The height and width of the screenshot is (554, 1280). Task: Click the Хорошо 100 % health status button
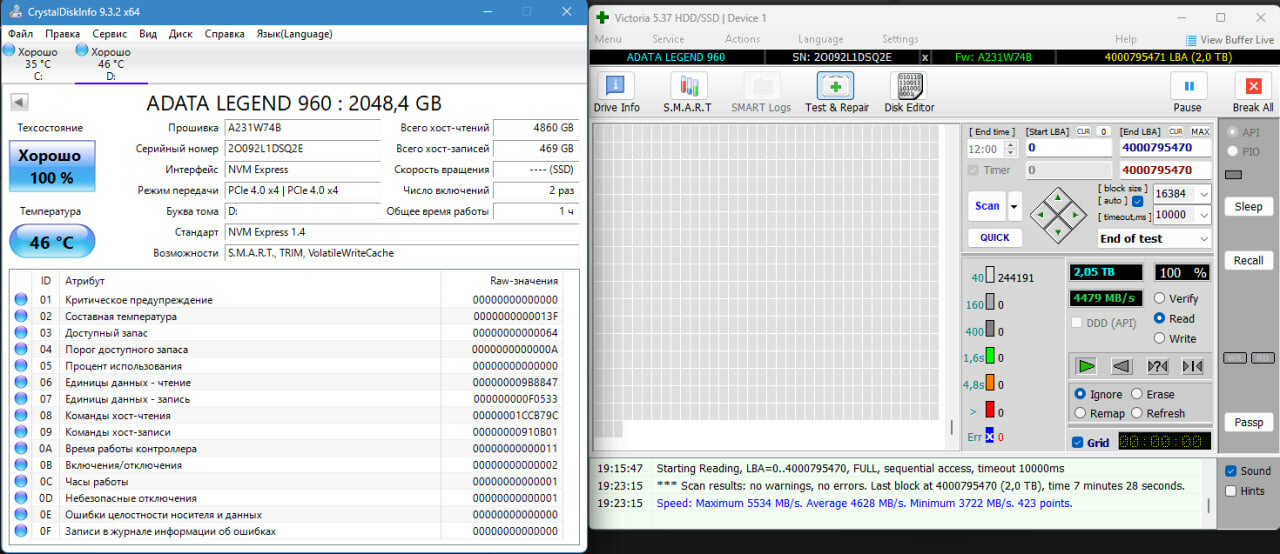(x=52, y=166)
